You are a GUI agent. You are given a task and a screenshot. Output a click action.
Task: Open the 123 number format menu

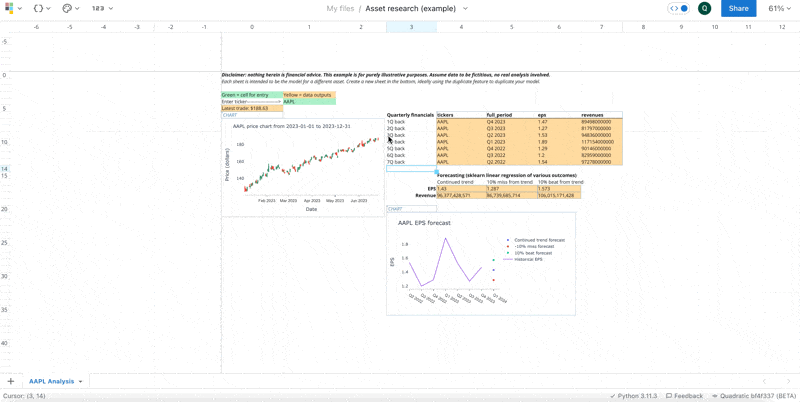click(101, 8)
